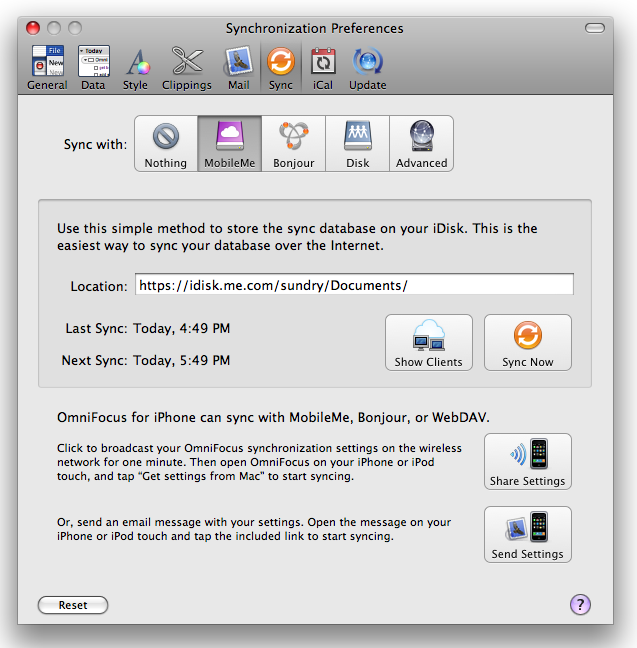Click the Reset button
Viewport: 637px width, 648px height.
pyautogui.click(x=73, y=605)
